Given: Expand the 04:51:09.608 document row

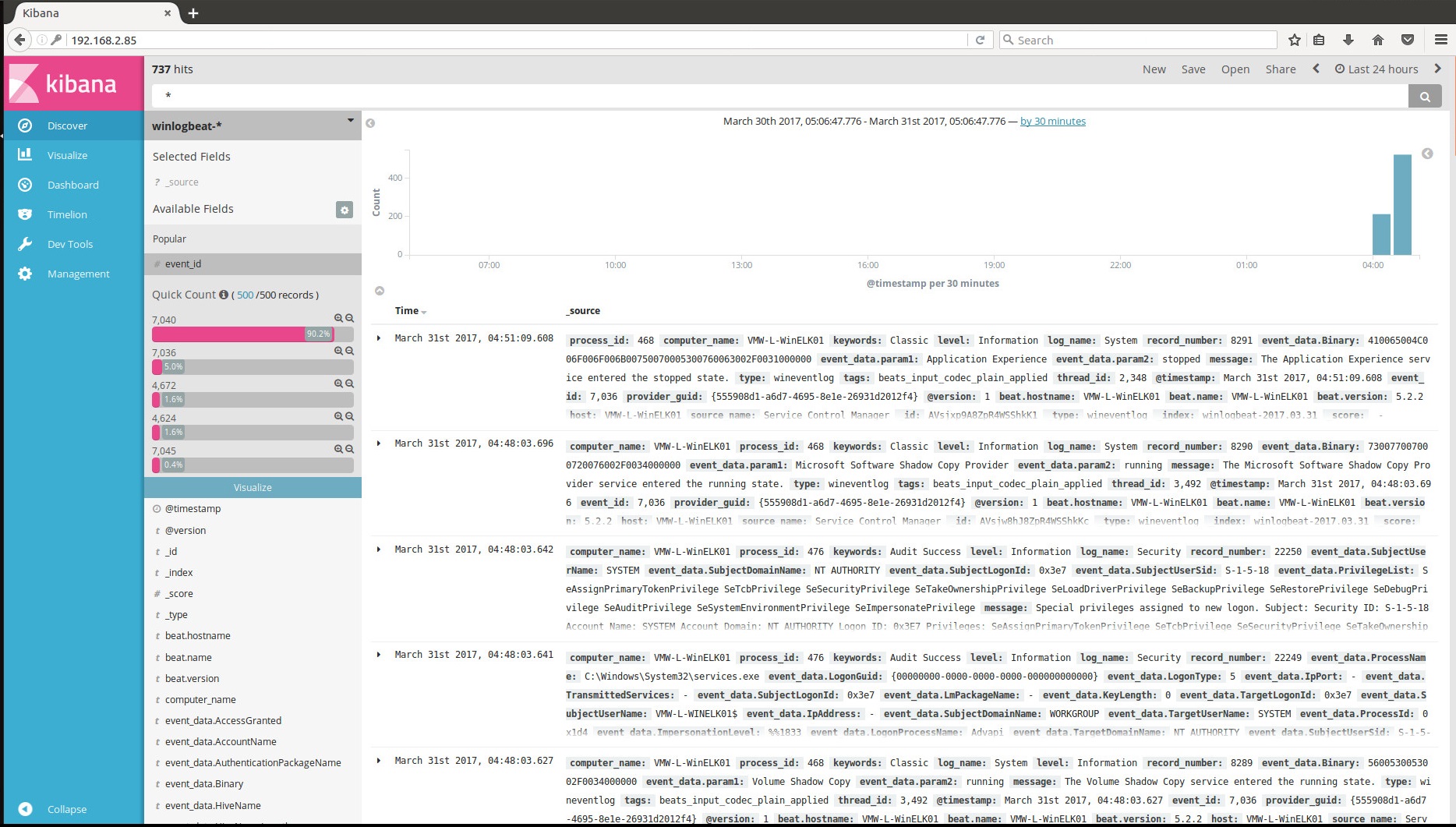Looking at the screenshot, I should click(x=379, y=338).
